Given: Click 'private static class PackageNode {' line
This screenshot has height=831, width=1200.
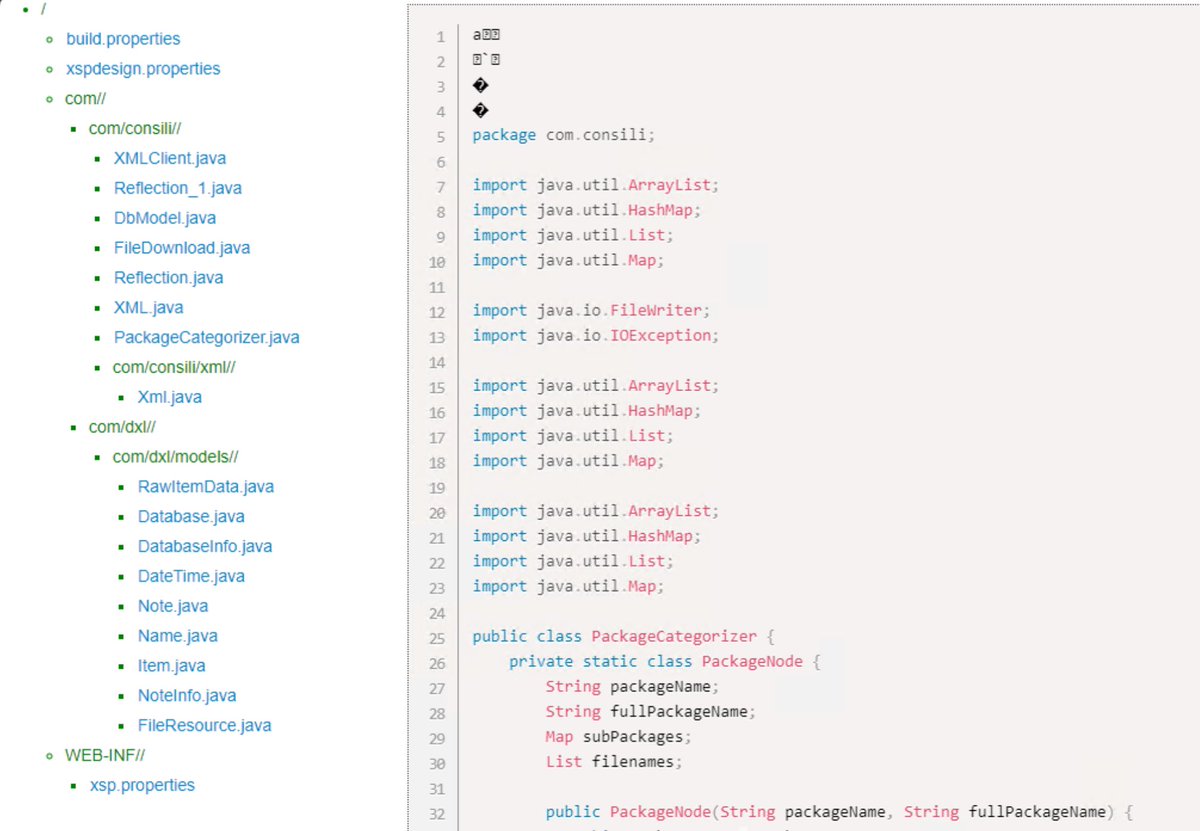Looking at the screenshot, I should (x=665, y=661).
